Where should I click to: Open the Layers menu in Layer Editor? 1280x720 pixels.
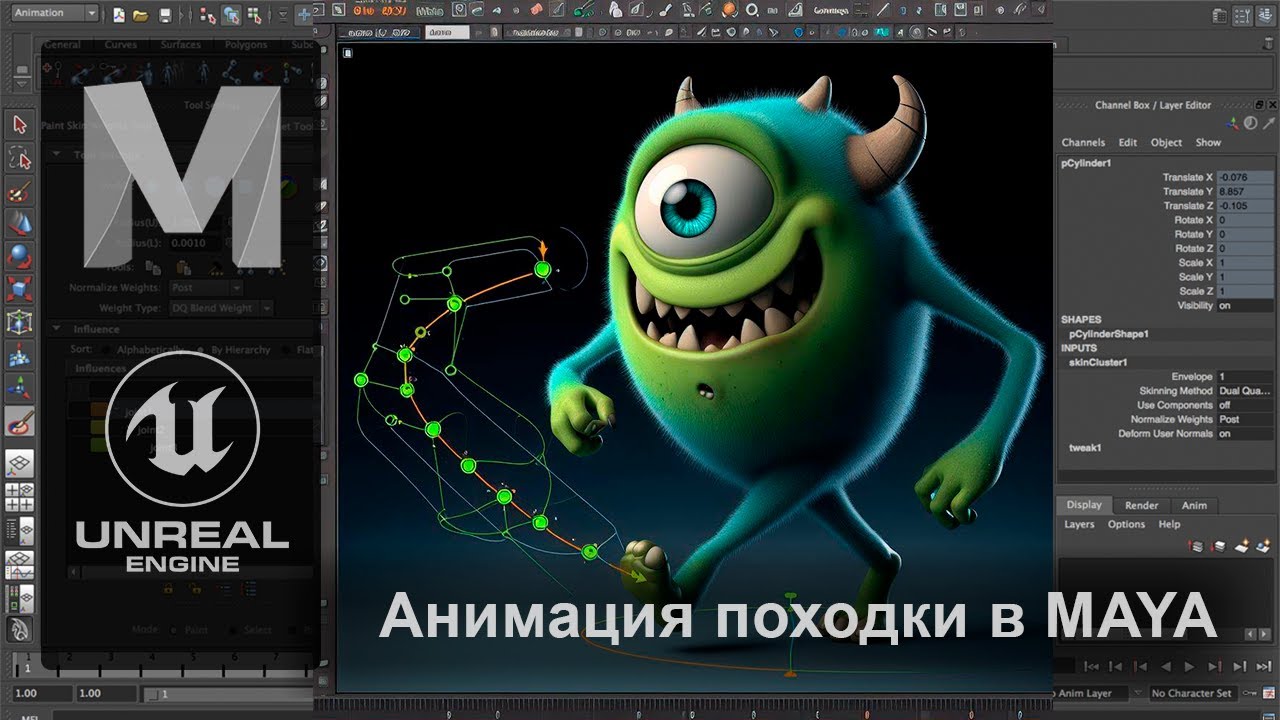(1079, 525)
